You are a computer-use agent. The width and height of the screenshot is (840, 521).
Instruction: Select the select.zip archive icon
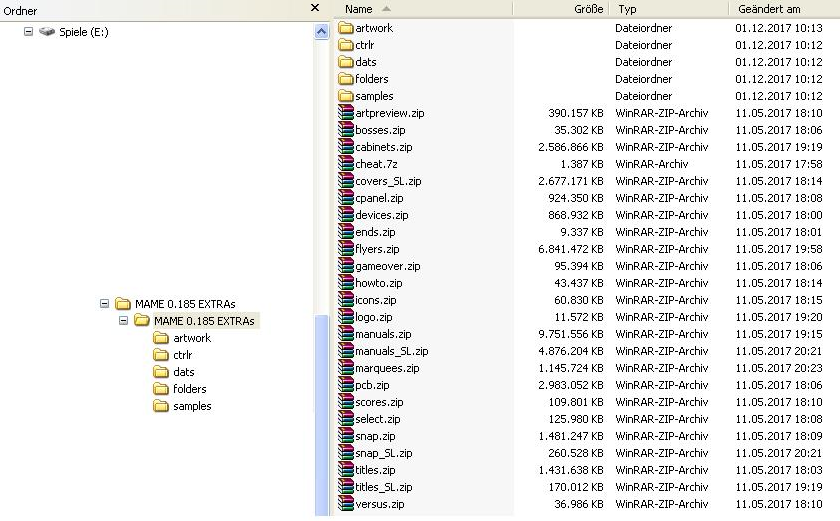(346, 419)
